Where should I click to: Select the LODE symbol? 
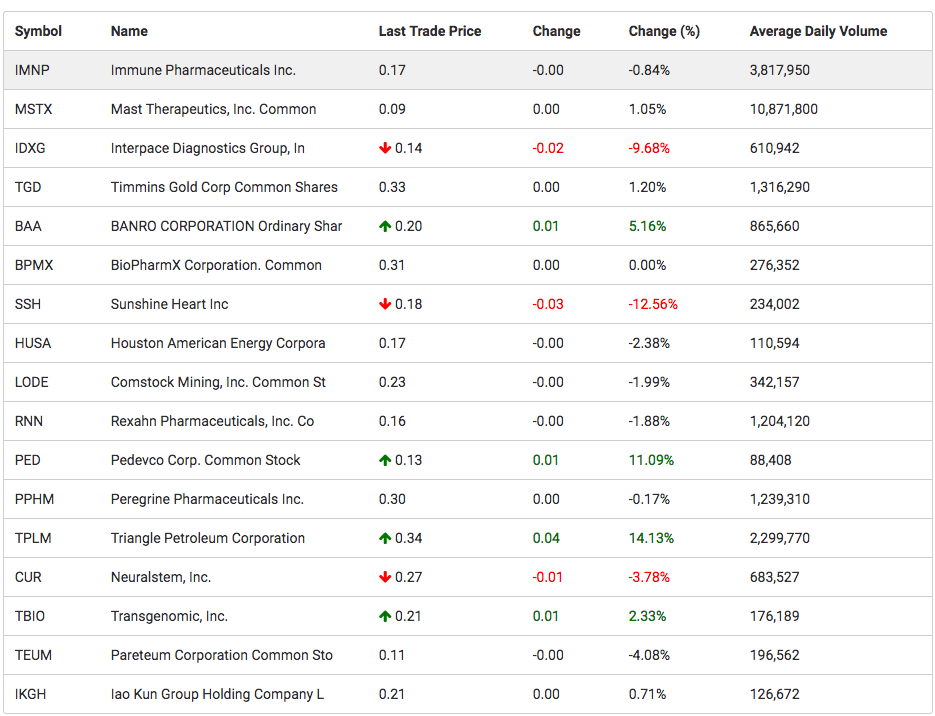(x=32, y=382)
